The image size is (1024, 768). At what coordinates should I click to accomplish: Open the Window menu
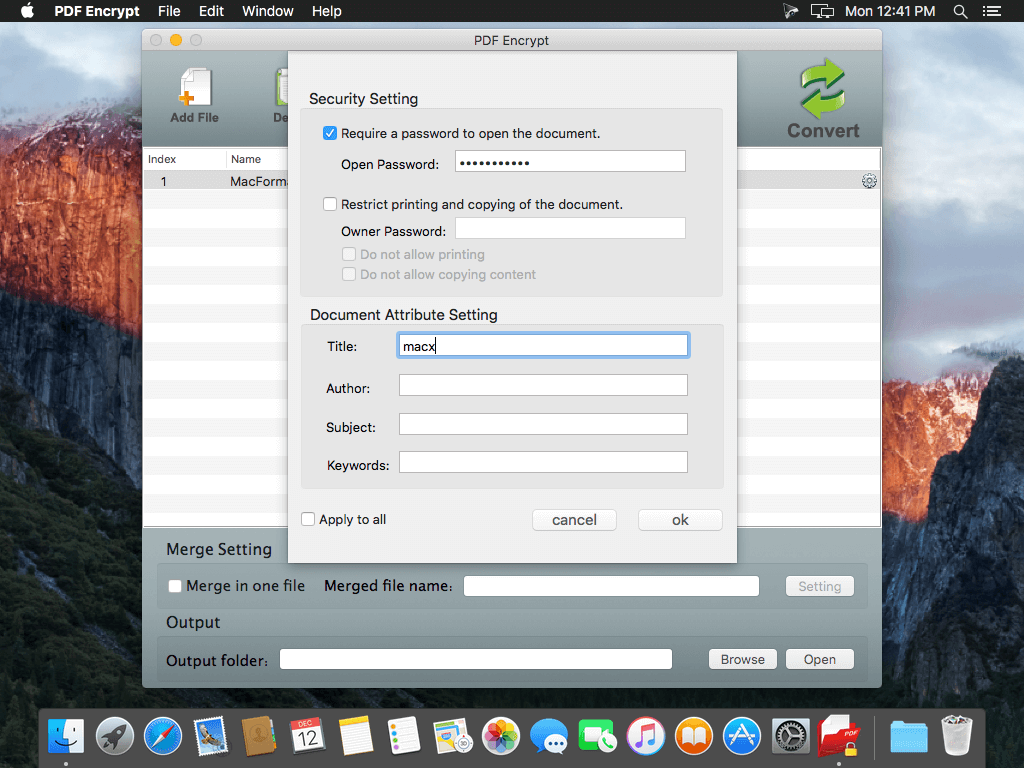(268, 11)
